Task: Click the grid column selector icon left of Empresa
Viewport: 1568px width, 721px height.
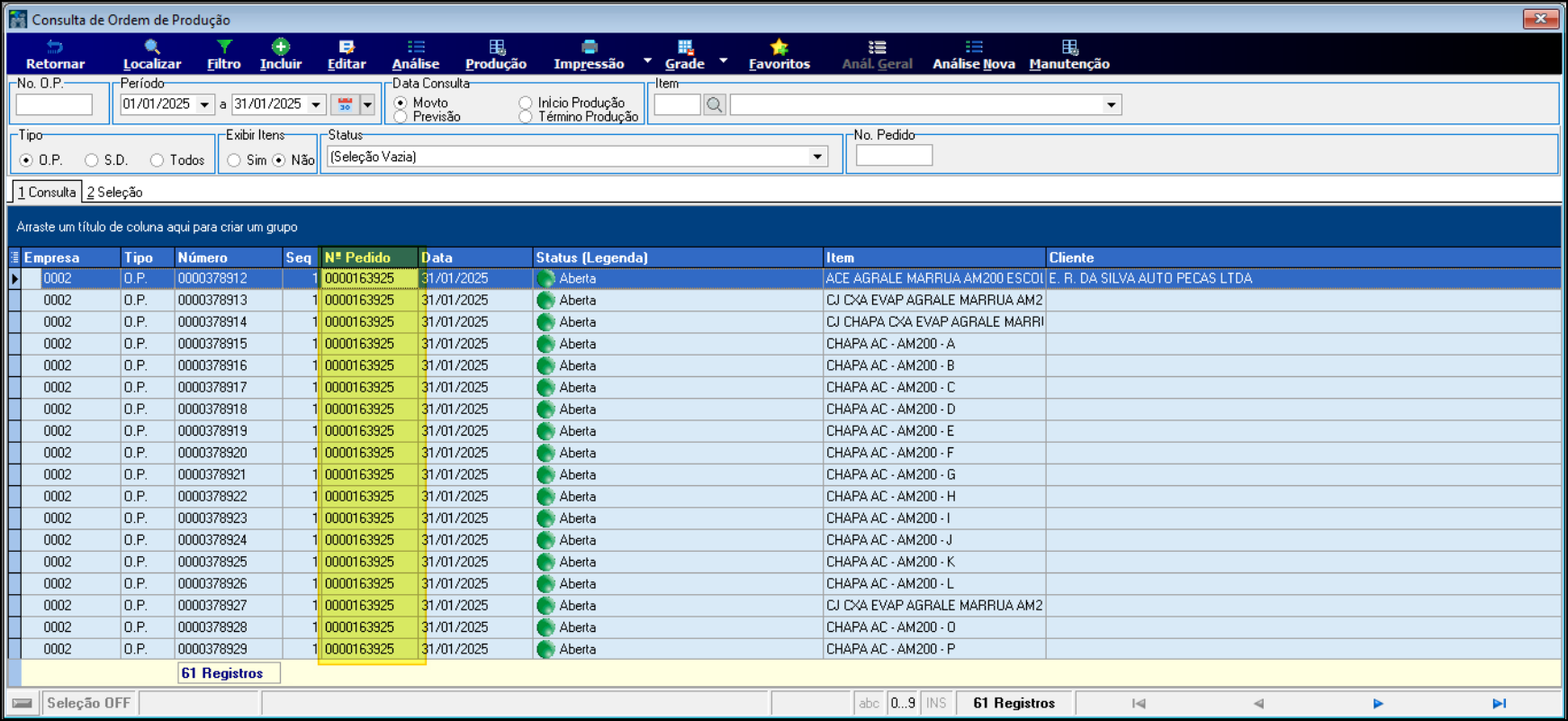Action: click(x=14, y=257)
